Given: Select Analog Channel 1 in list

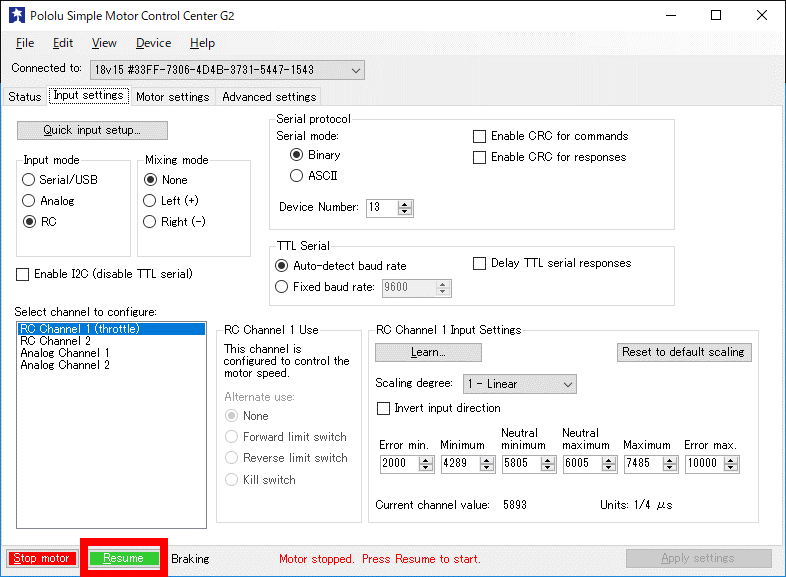Looking at the screenshot, I should click(111, 353).
